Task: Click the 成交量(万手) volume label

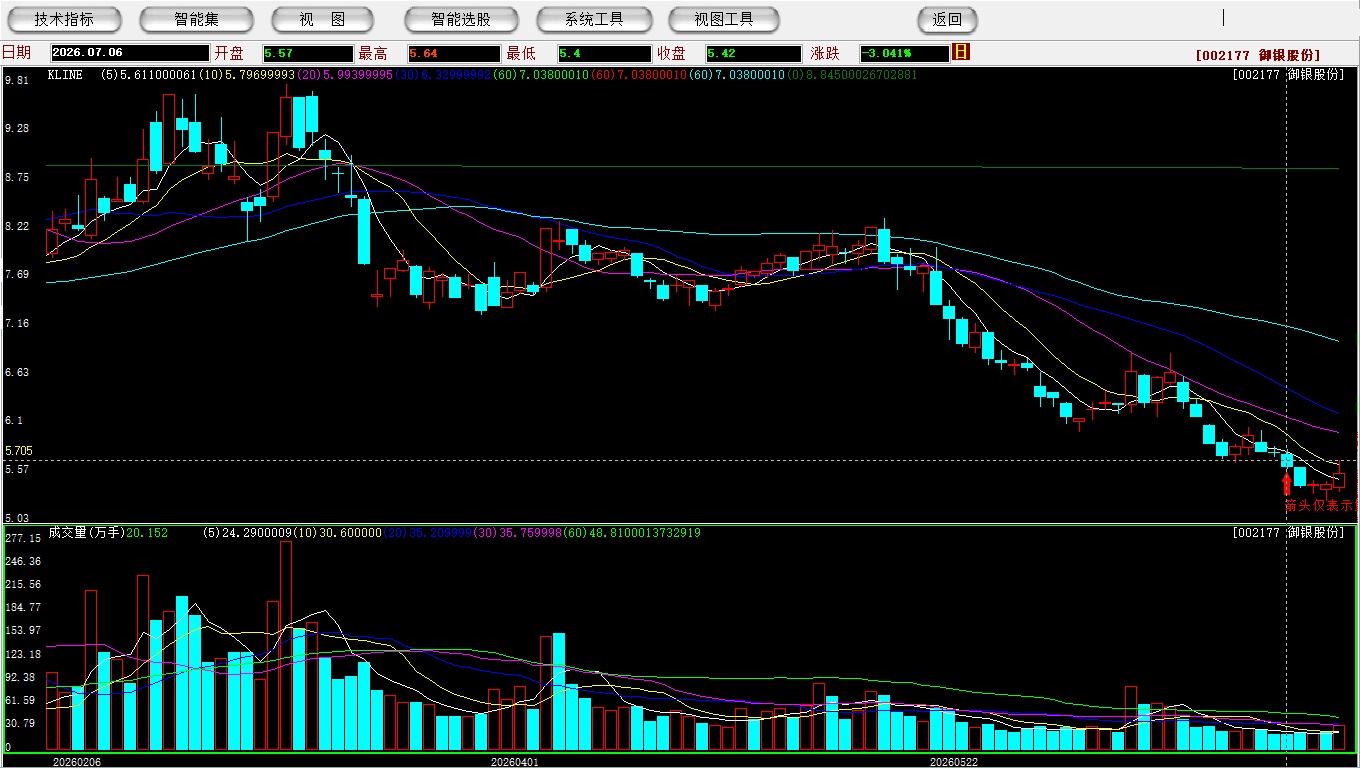Action: [x=87, y=533]
